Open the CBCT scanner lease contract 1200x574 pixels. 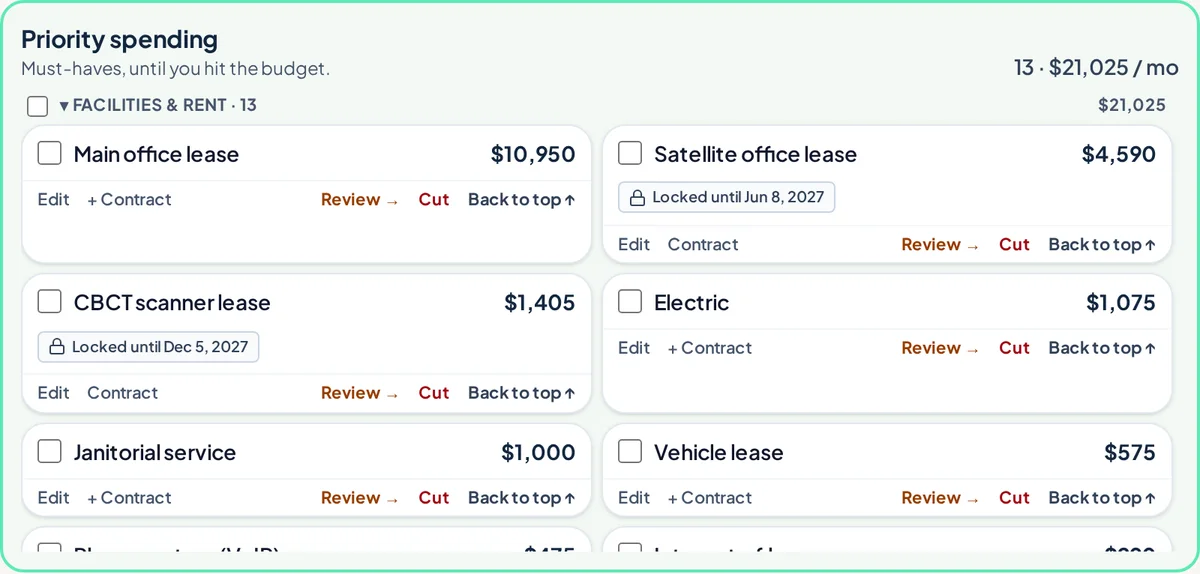123,393
